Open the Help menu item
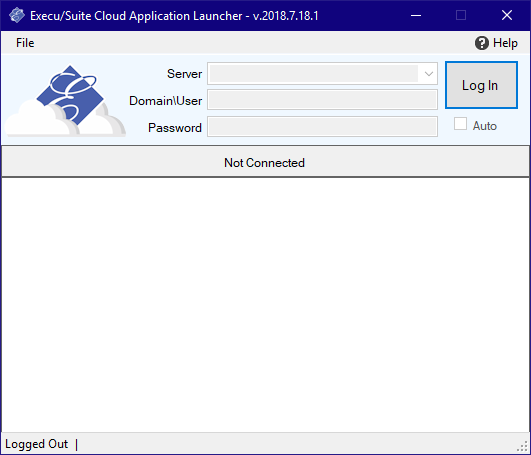531x455 pixels. pyautogui.click(x=496, y=43)
